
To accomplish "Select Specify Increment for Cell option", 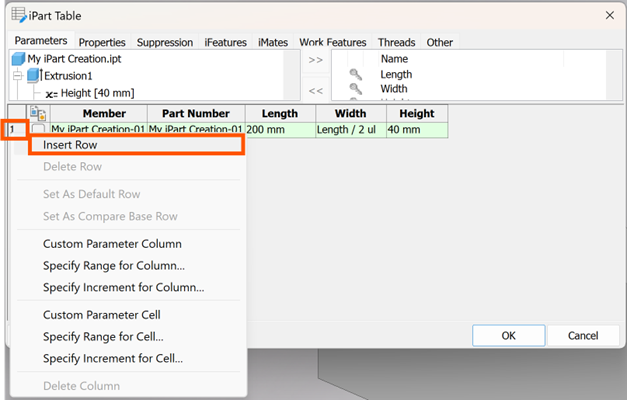I will point(113,358).
